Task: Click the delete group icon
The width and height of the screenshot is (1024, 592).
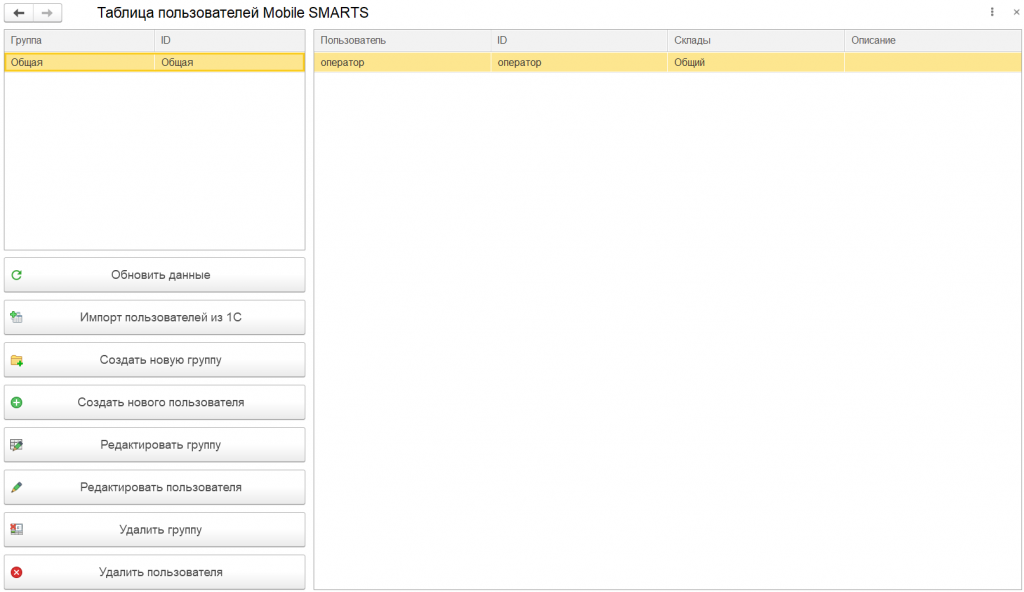Action: (x=17, y=529)
